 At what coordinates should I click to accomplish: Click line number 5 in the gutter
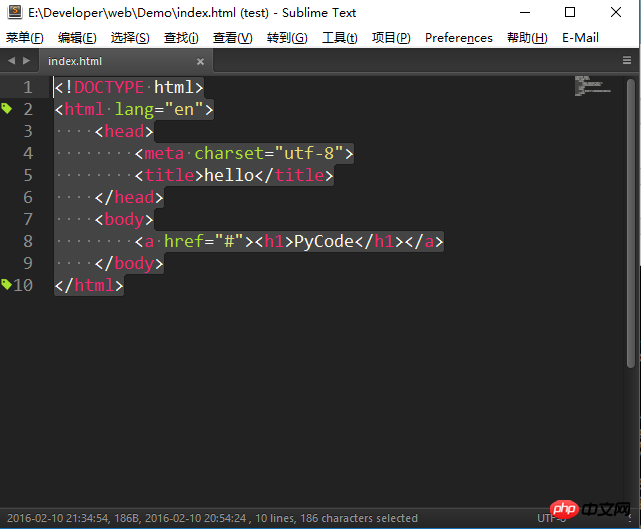[28, 175]
